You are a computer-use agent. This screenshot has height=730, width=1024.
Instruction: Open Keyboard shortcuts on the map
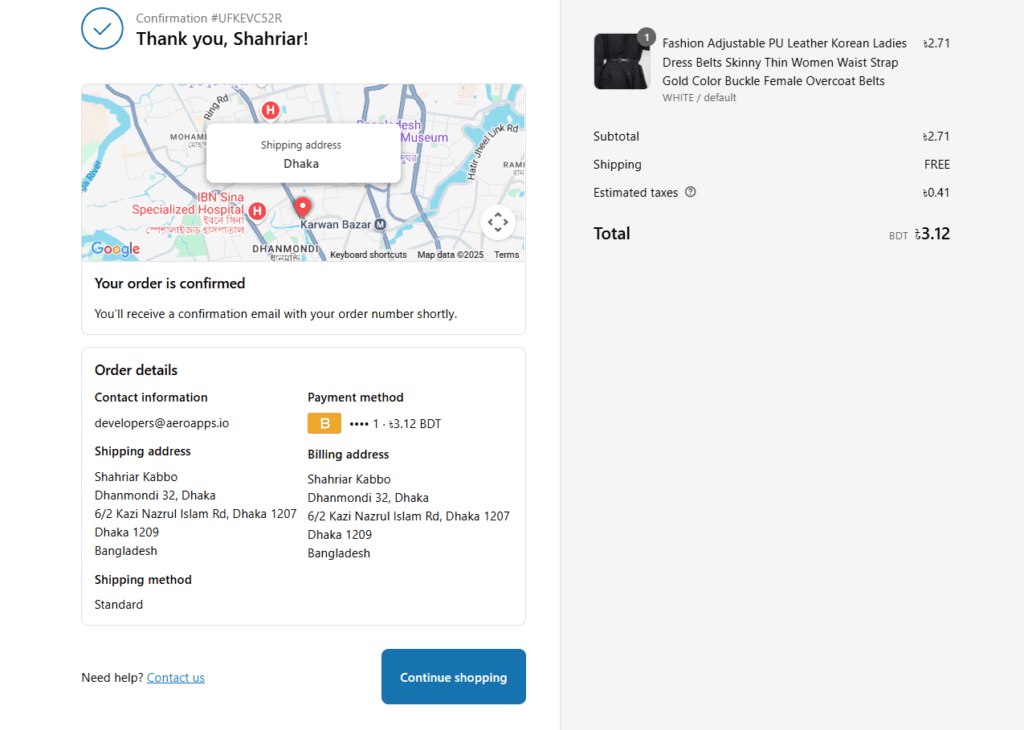[x=368, y=255]
